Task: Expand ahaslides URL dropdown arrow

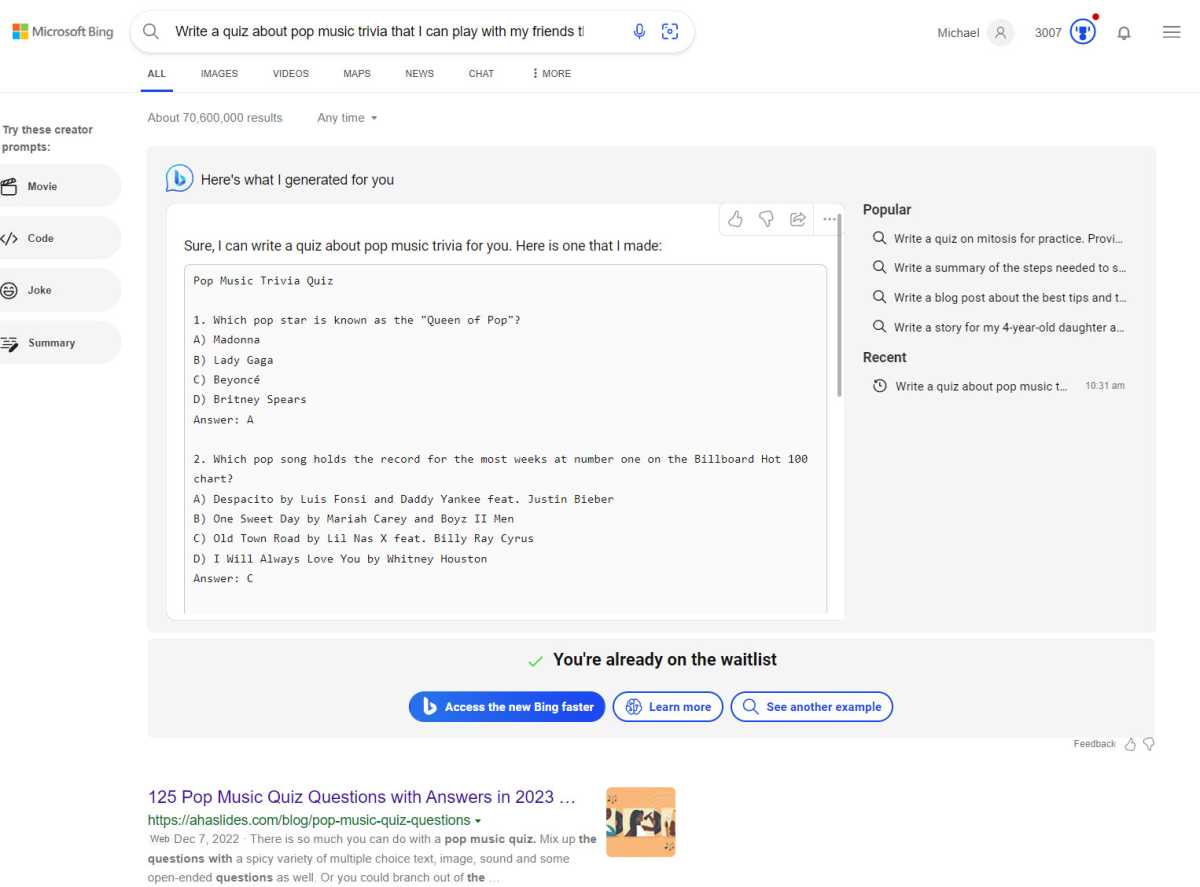Action: pyautogui.click(x=478, y=821)
